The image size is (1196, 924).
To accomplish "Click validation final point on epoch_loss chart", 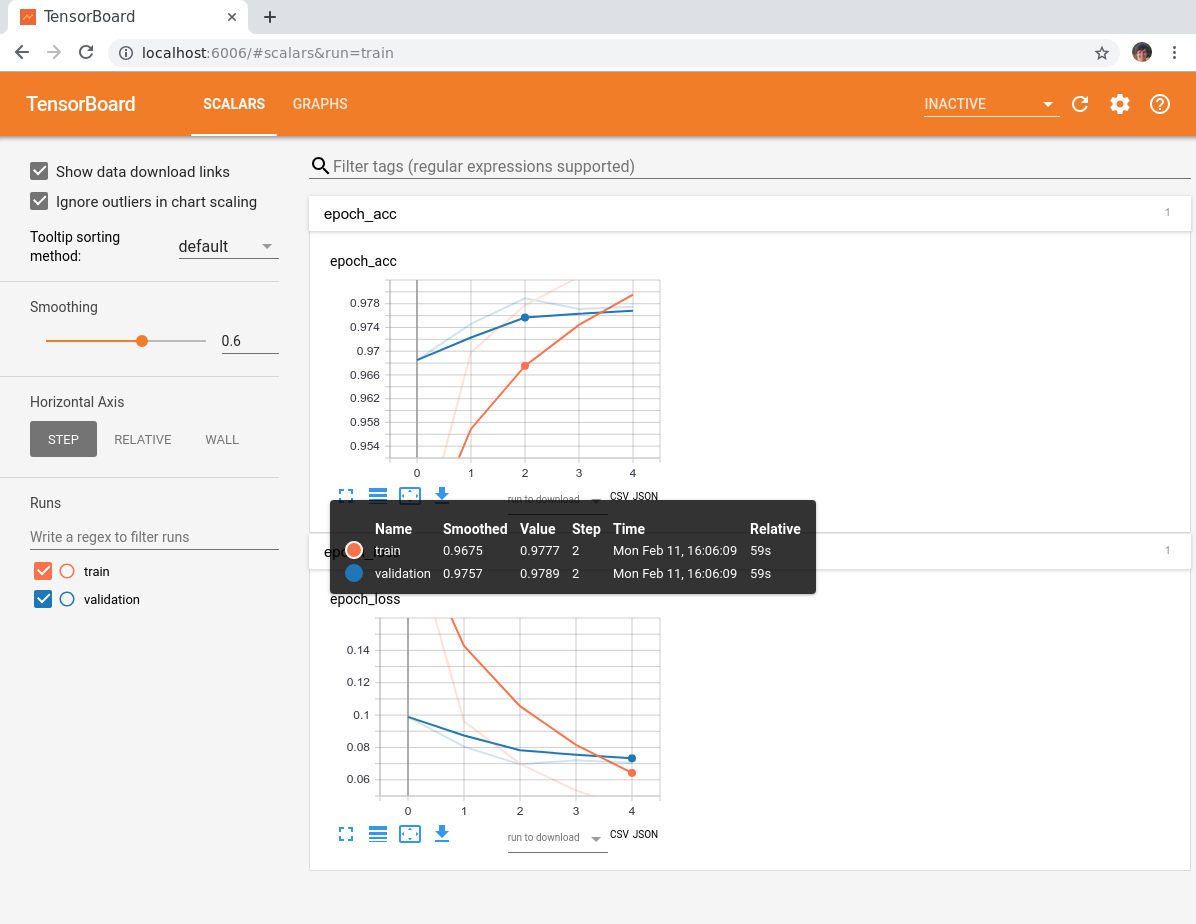I will [x=632, y=758].
